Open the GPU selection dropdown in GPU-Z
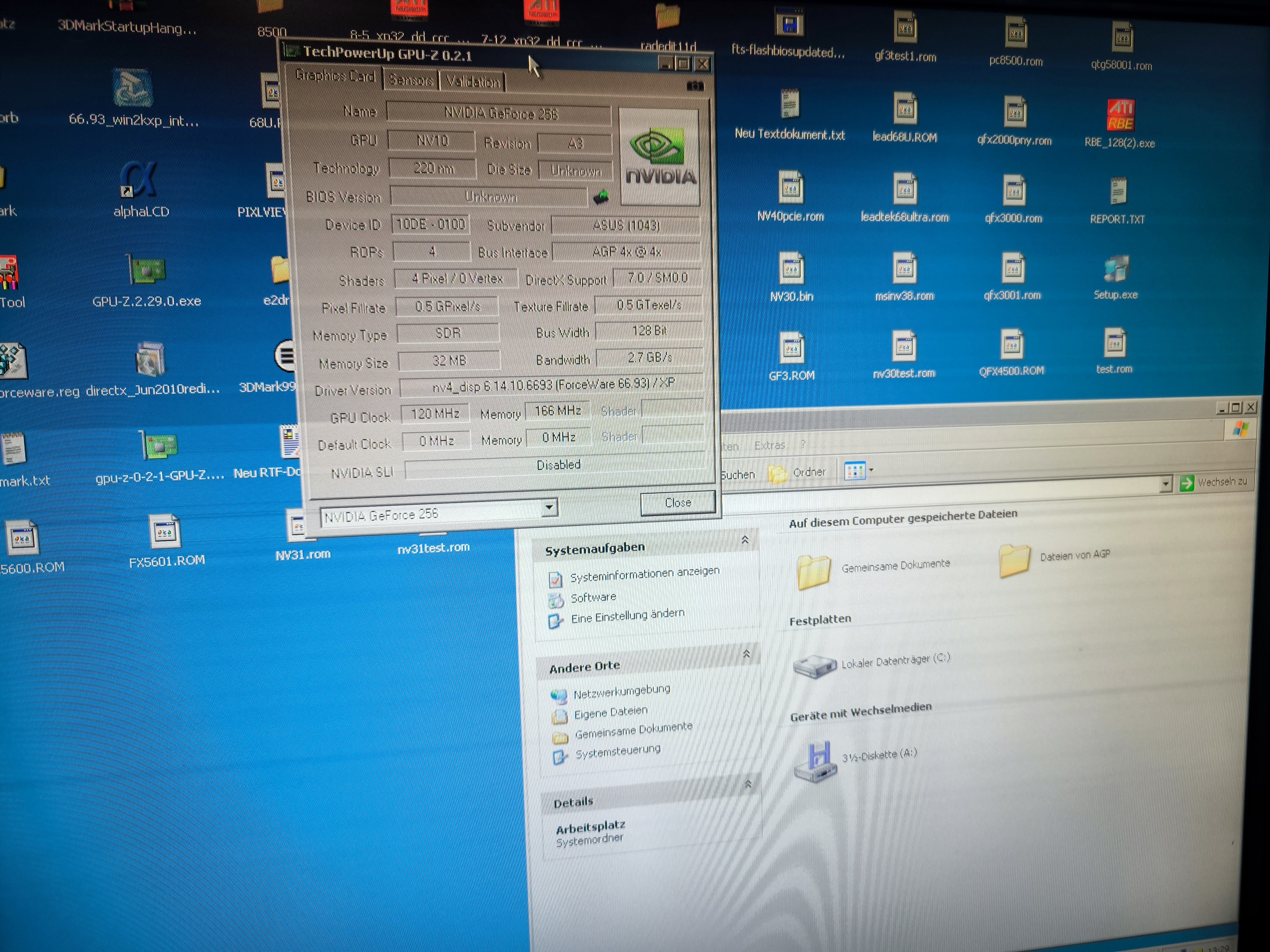Image resolution: width=1270 pixels, height=952 pixels. click(x=549, y=507)
